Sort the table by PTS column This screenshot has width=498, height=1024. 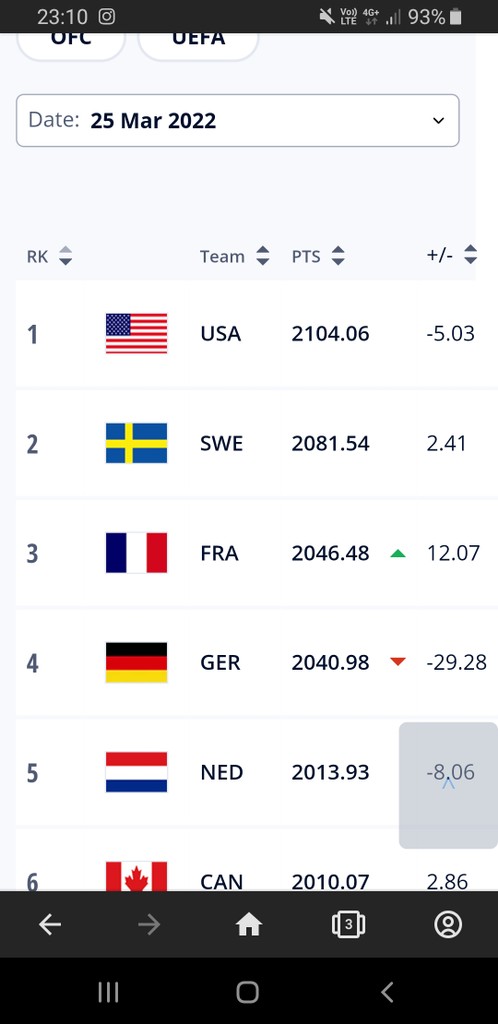318,256
